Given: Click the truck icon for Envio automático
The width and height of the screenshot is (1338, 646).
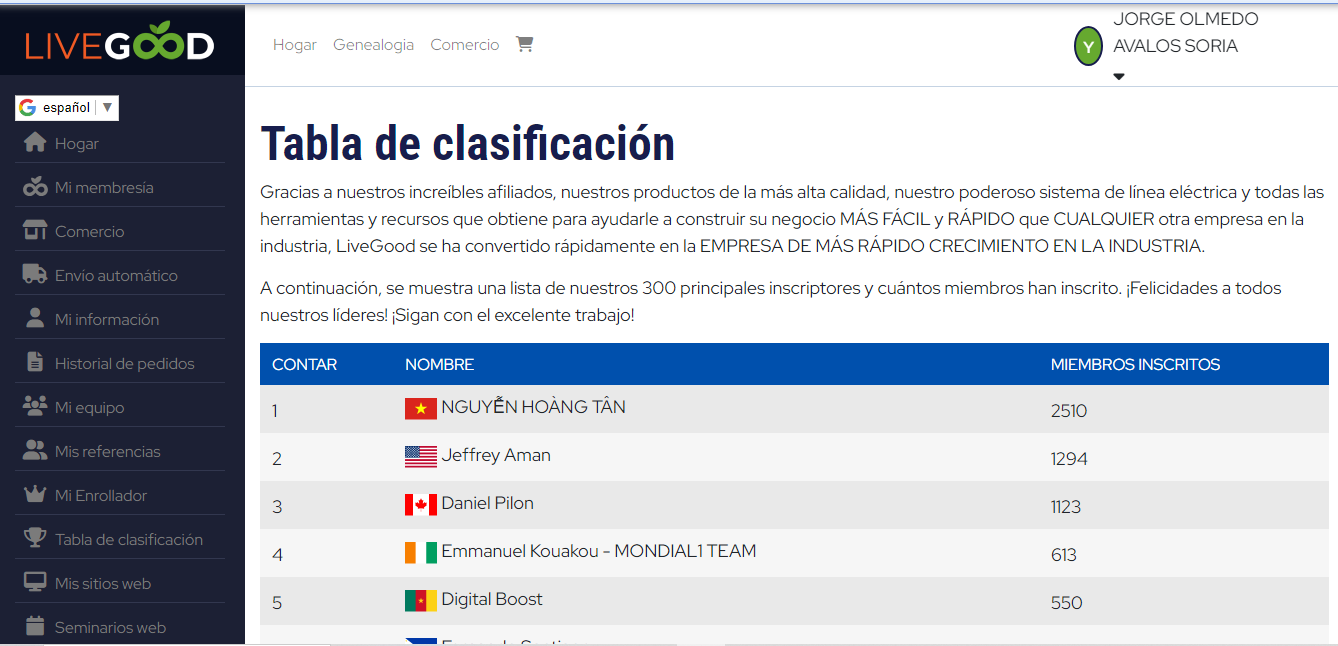Looking at the screenshot, I should tap(35, 275).
